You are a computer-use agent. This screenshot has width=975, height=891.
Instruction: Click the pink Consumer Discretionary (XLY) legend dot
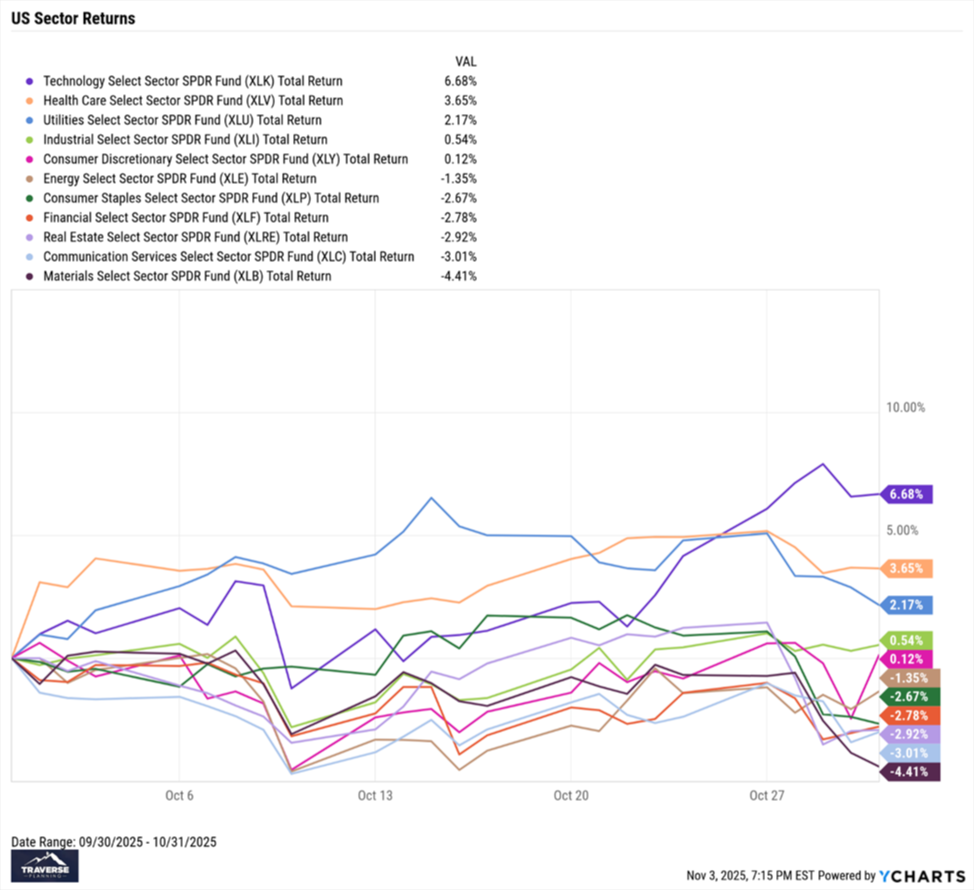[31, 159]
